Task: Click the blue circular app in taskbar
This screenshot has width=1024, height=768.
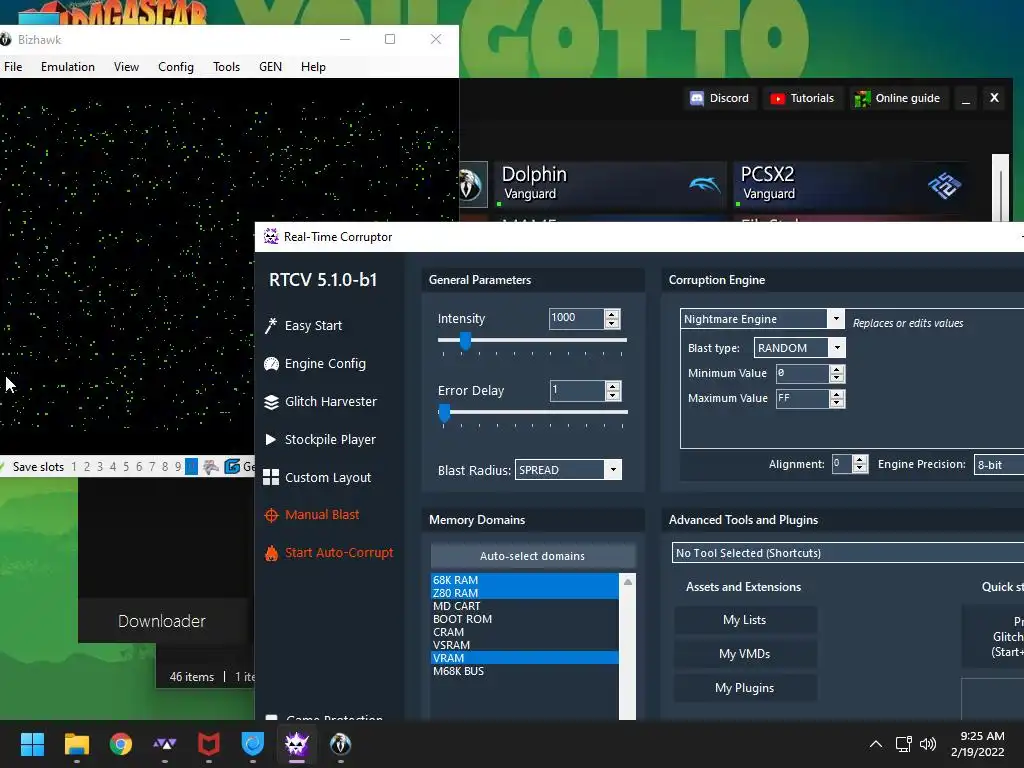Action: pyautogui.click(x=252, y=744)
